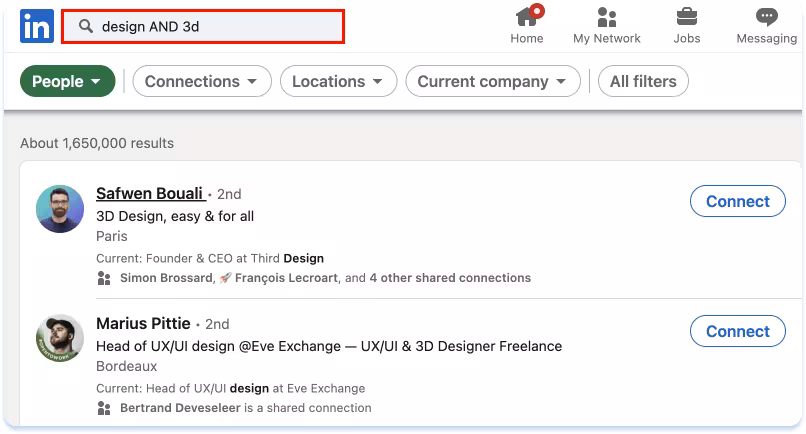The height and width of the screenshot is (434, 806).
Task: Open the My Network icon
Action: [606, 17]
